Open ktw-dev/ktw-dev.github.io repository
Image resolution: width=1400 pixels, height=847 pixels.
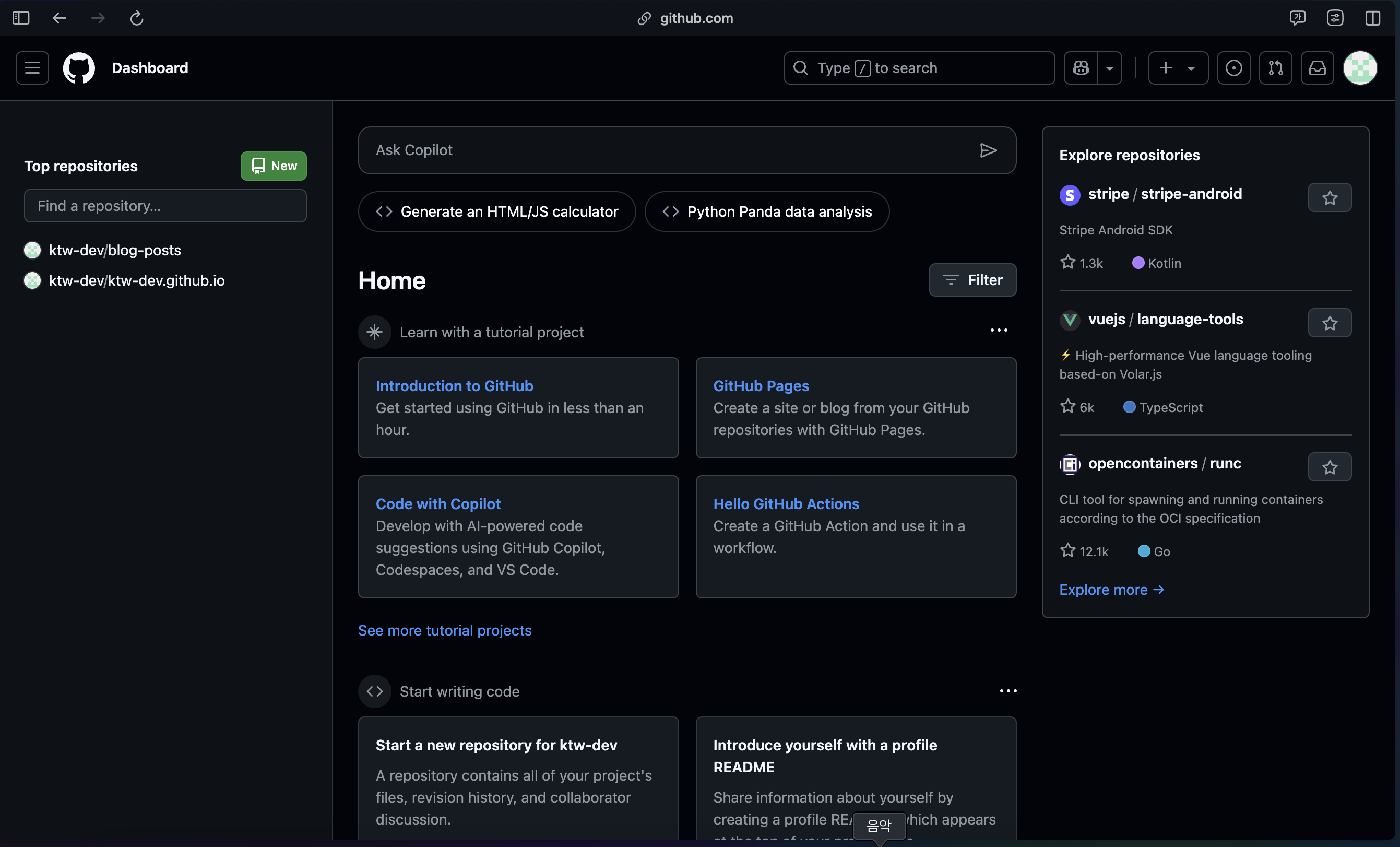coord(136,280)
